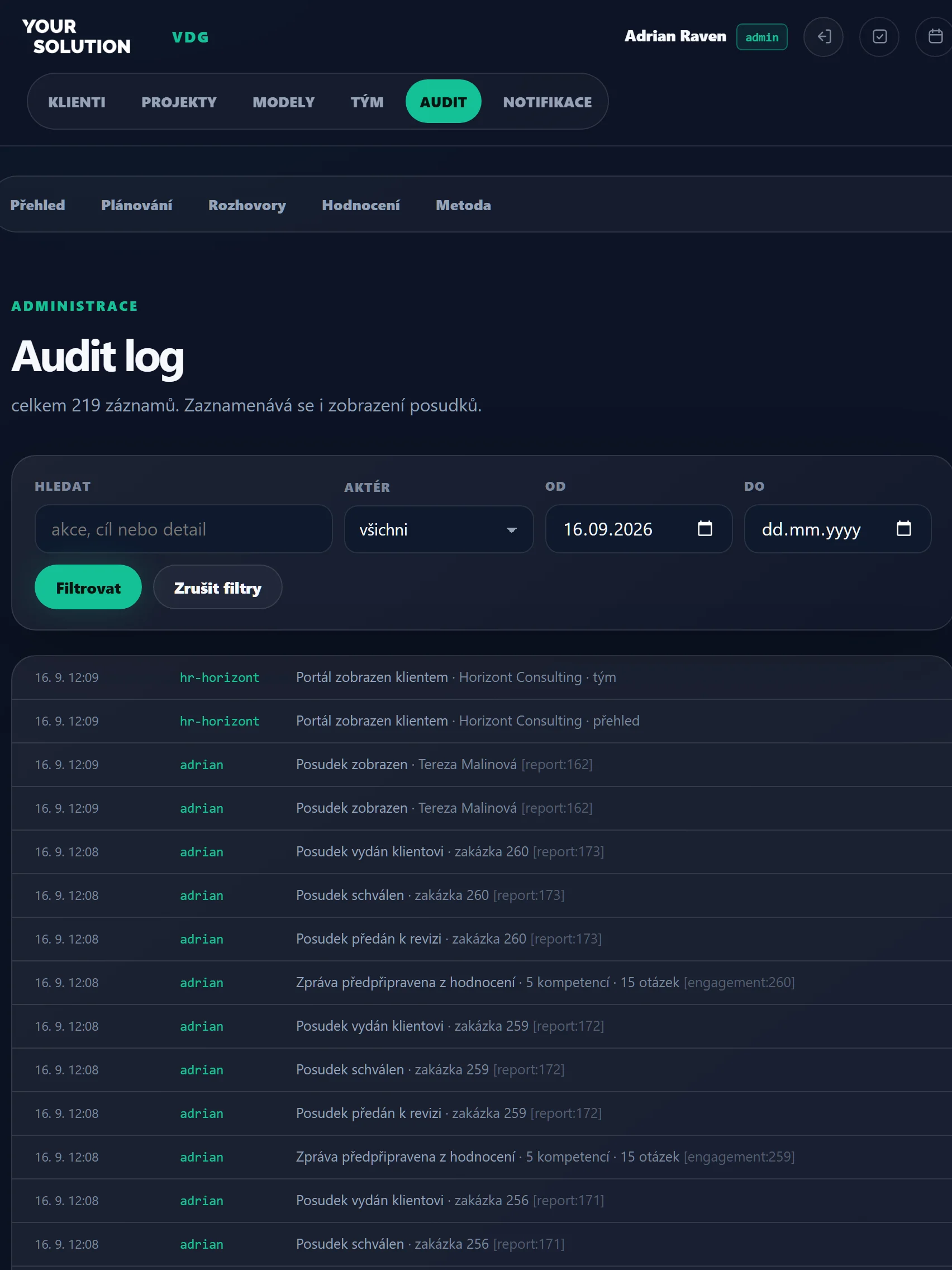Image resolution: width=952 pixels, height=1270 pixels.
Task: Click the Your Solution logo
Action: [x=77, y=37]
